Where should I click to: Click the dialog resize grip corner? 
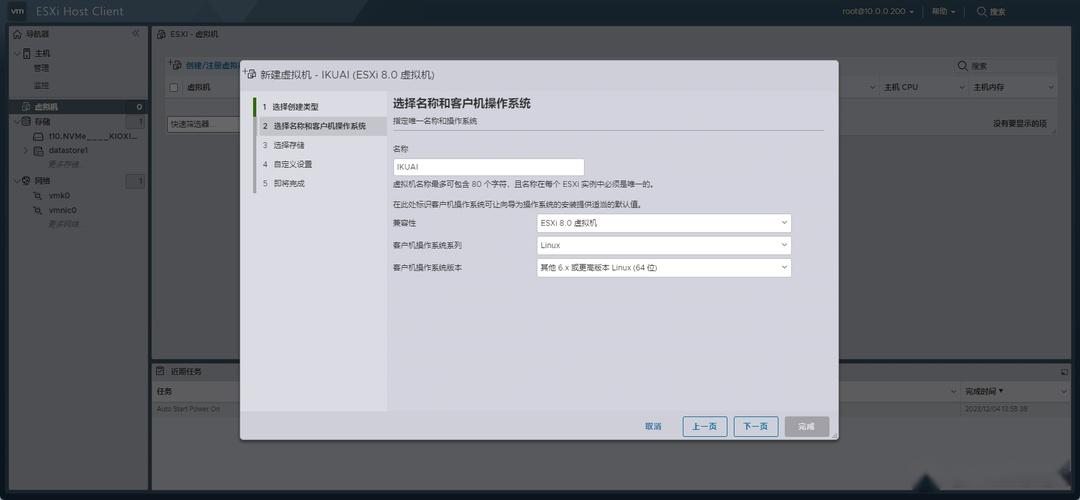click(x=834, y=435)
